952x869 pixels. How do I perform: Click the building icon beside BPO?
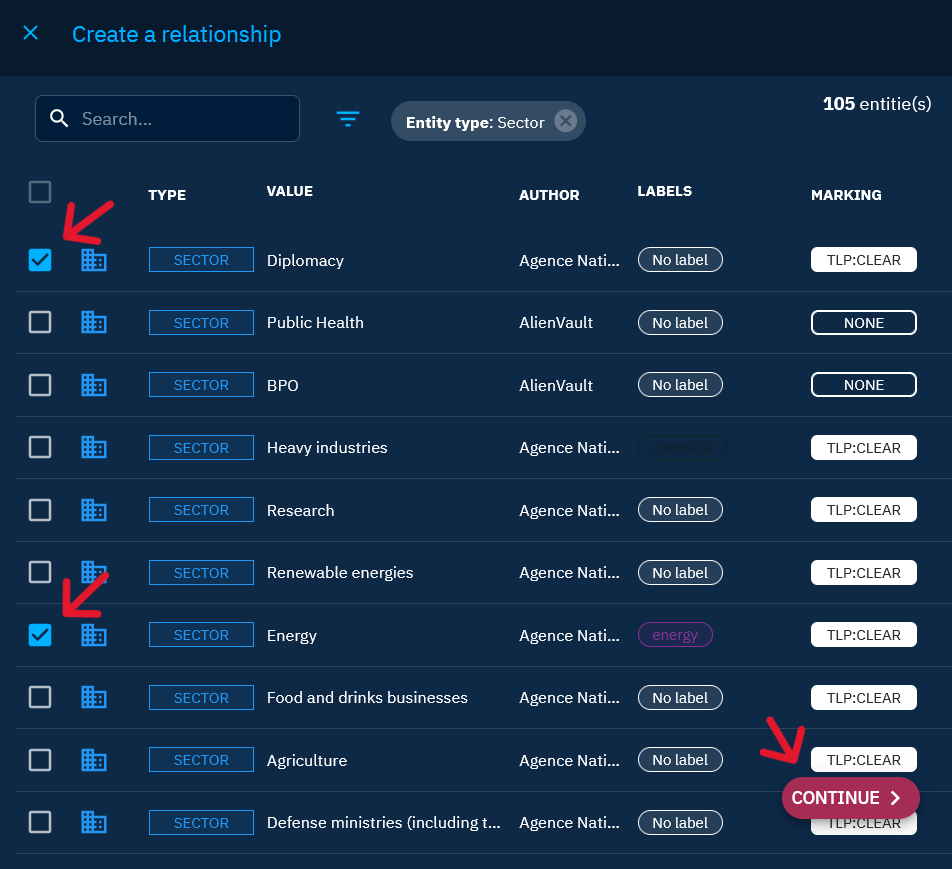pos(94,385)
